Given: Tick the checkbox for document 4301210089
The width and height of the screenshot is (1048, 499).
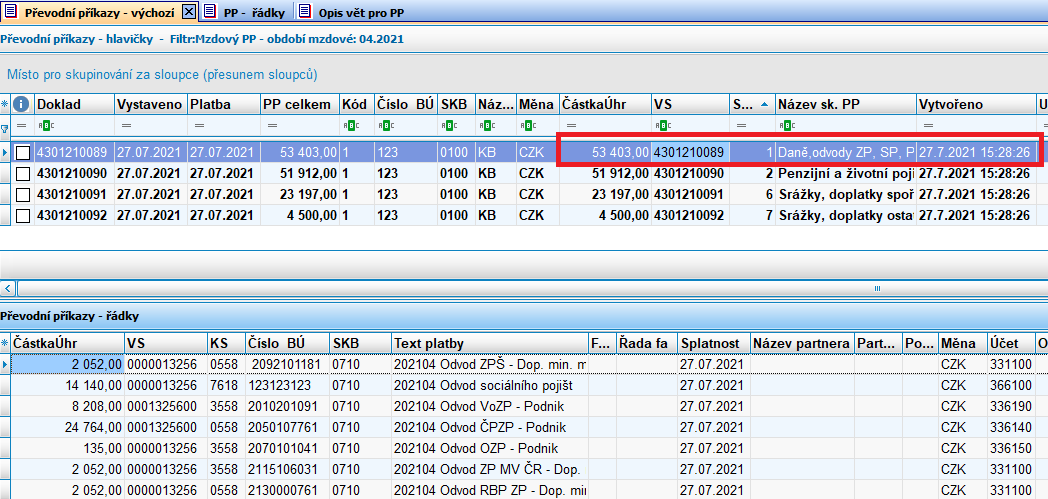Looking at the screenshot, I should tap(23, 153).
